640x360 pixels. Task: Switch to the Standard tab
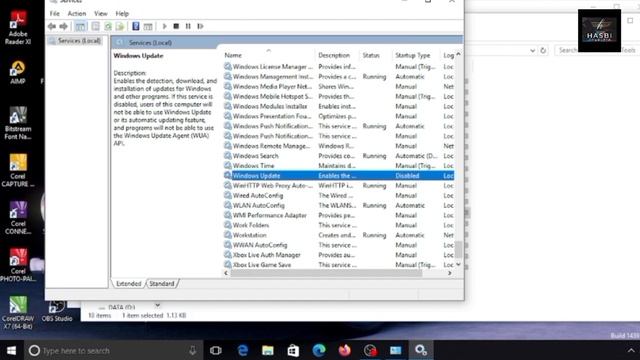[162, 284]
